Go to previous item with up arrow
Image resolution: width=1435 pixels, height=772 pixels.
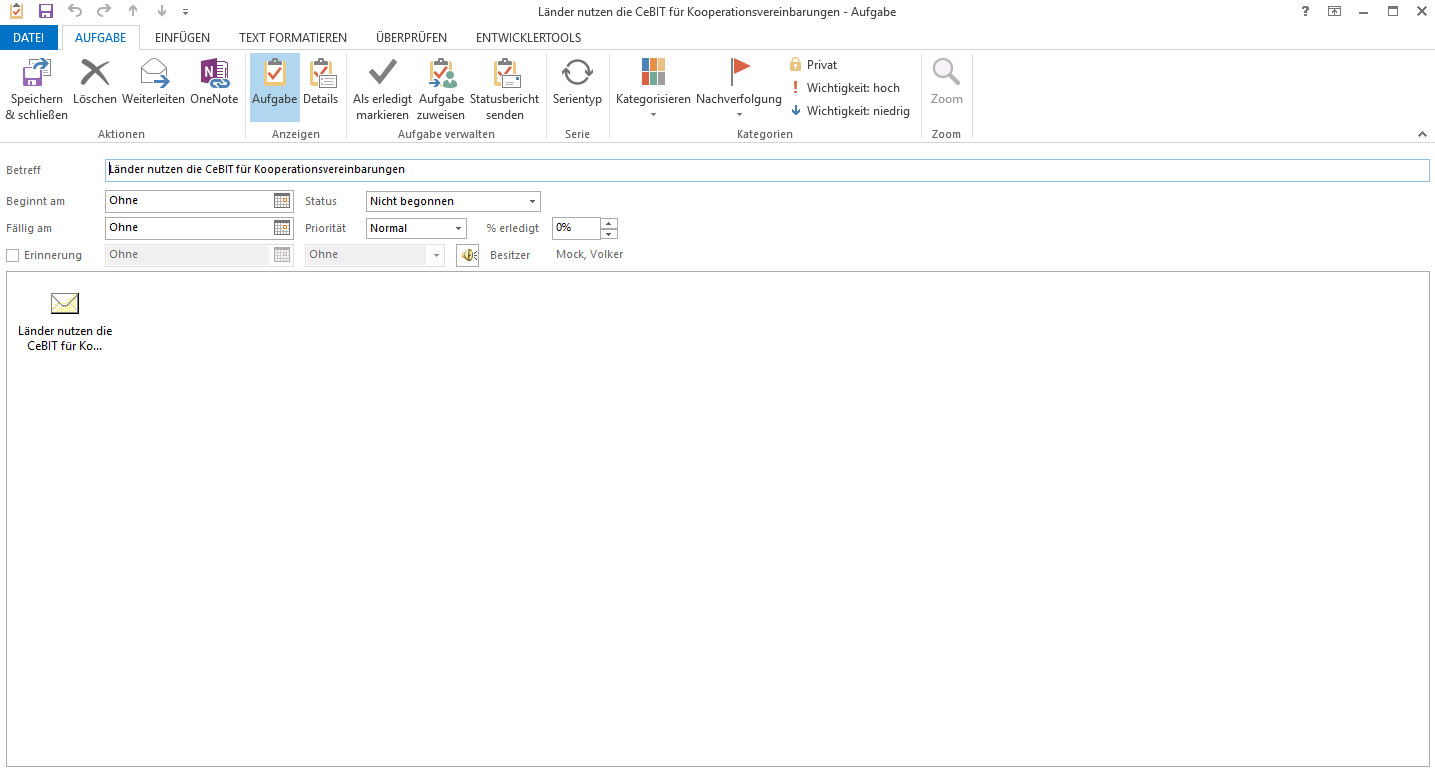pyautogui.click(x=133, y=11)
